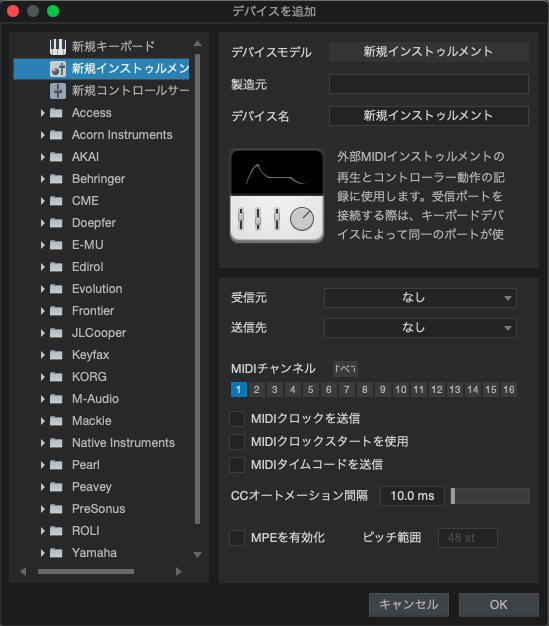The height and width of the screenshot is (626, 549).
Task: Toggle MIDI channel 12
Action: [437, 390]
